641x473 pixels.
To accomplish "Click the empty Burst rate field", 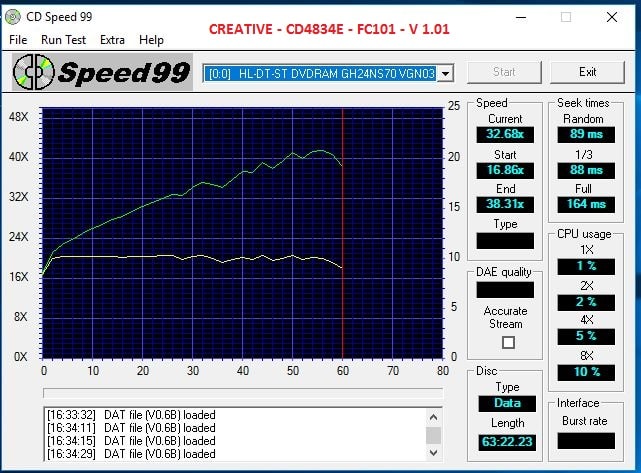I will pos(586,441).
